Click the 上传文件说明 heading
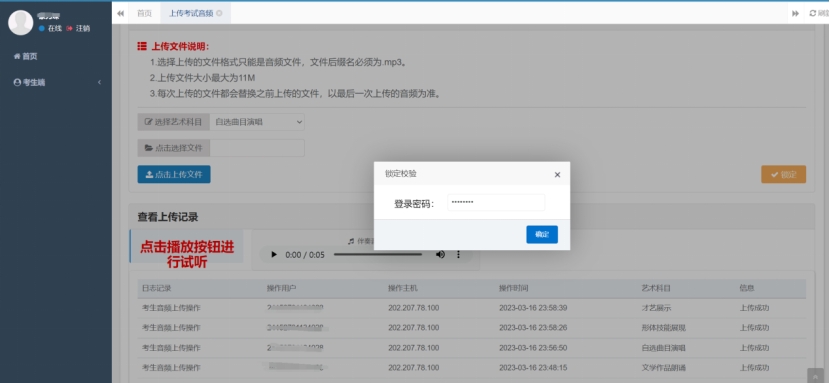 point(180,47)
